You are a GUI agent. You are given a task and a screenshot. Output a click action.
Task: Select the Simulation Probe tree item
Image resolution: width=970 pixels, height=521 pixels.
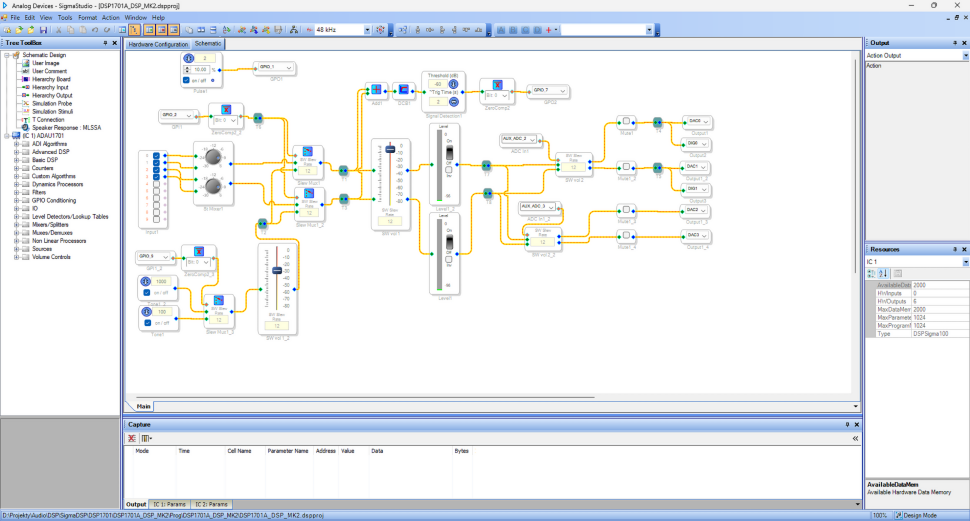tap(50, 103)
